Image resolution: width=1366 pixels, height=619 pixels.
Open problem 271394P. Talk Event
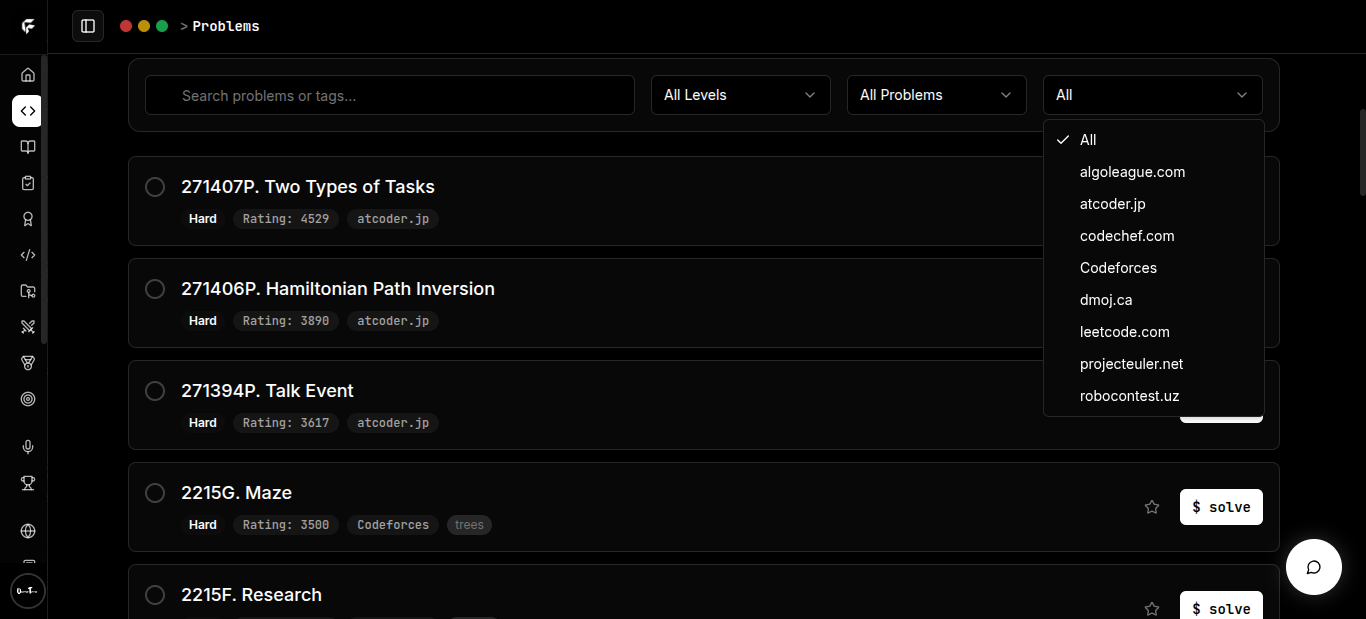coord(267,391)
